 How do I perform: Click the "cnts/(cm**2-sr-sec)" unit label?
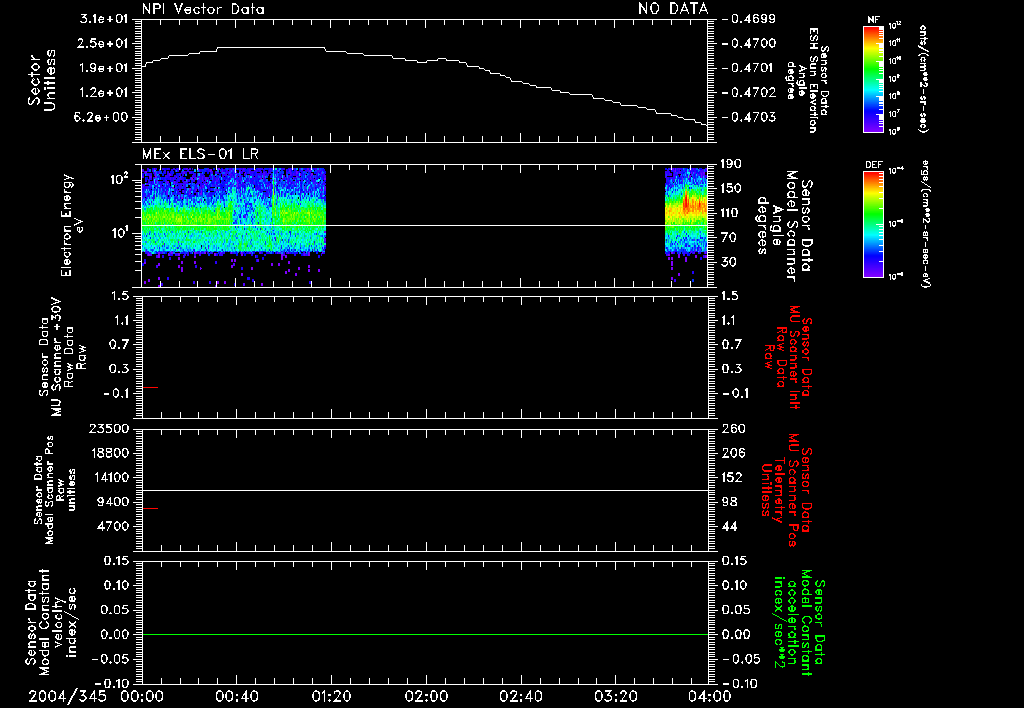click(x=923, y=79)
